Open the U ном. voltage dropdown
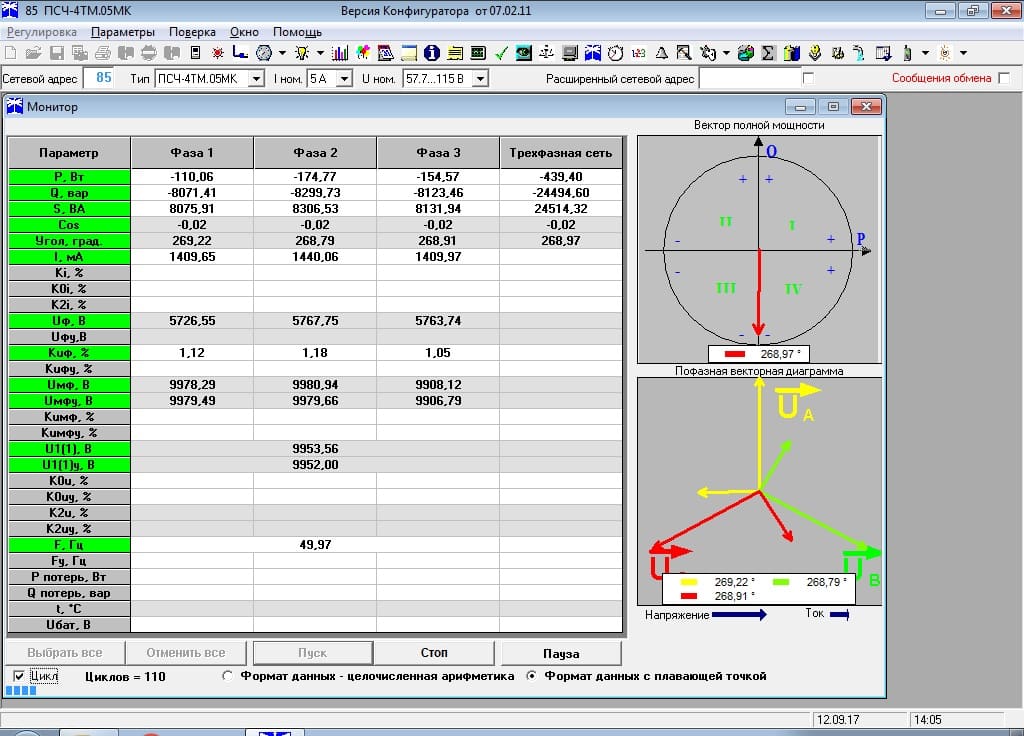 [480, 78]
